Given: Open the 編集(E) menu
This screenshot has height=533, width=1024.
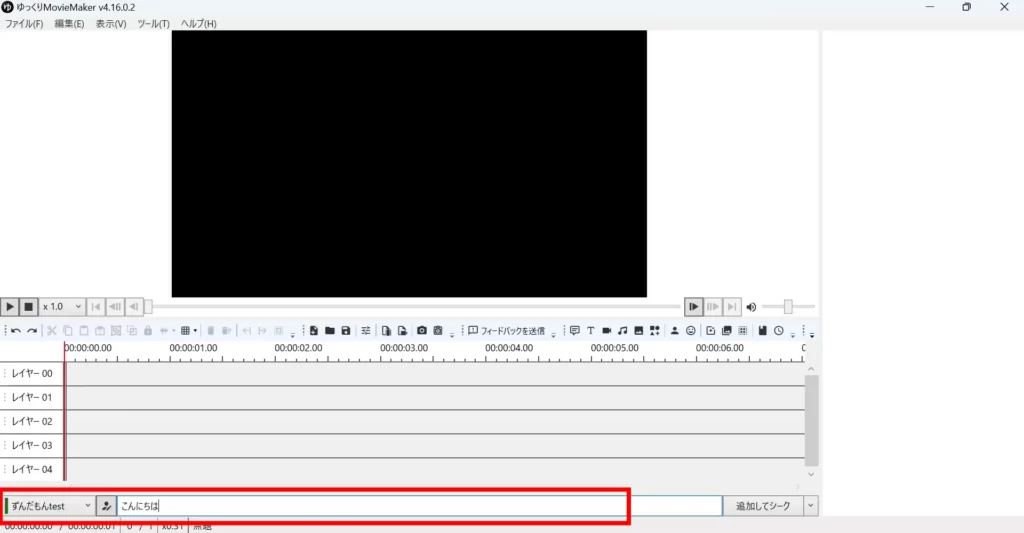Looking at the screenshot, I should pos(69,24).
